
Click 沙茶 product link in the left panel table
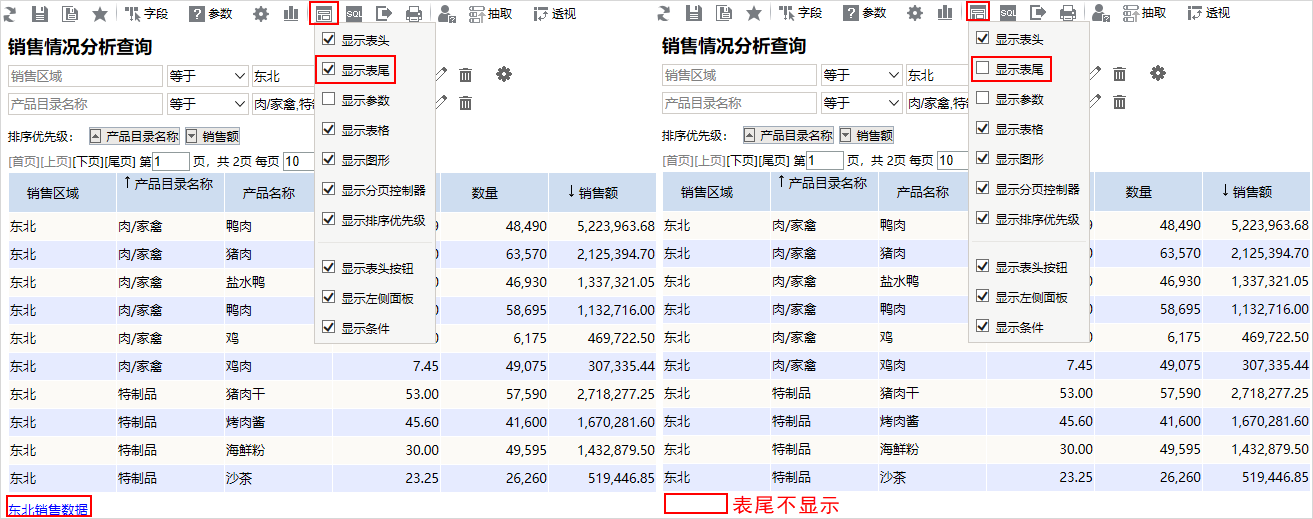tap(238, 478)
